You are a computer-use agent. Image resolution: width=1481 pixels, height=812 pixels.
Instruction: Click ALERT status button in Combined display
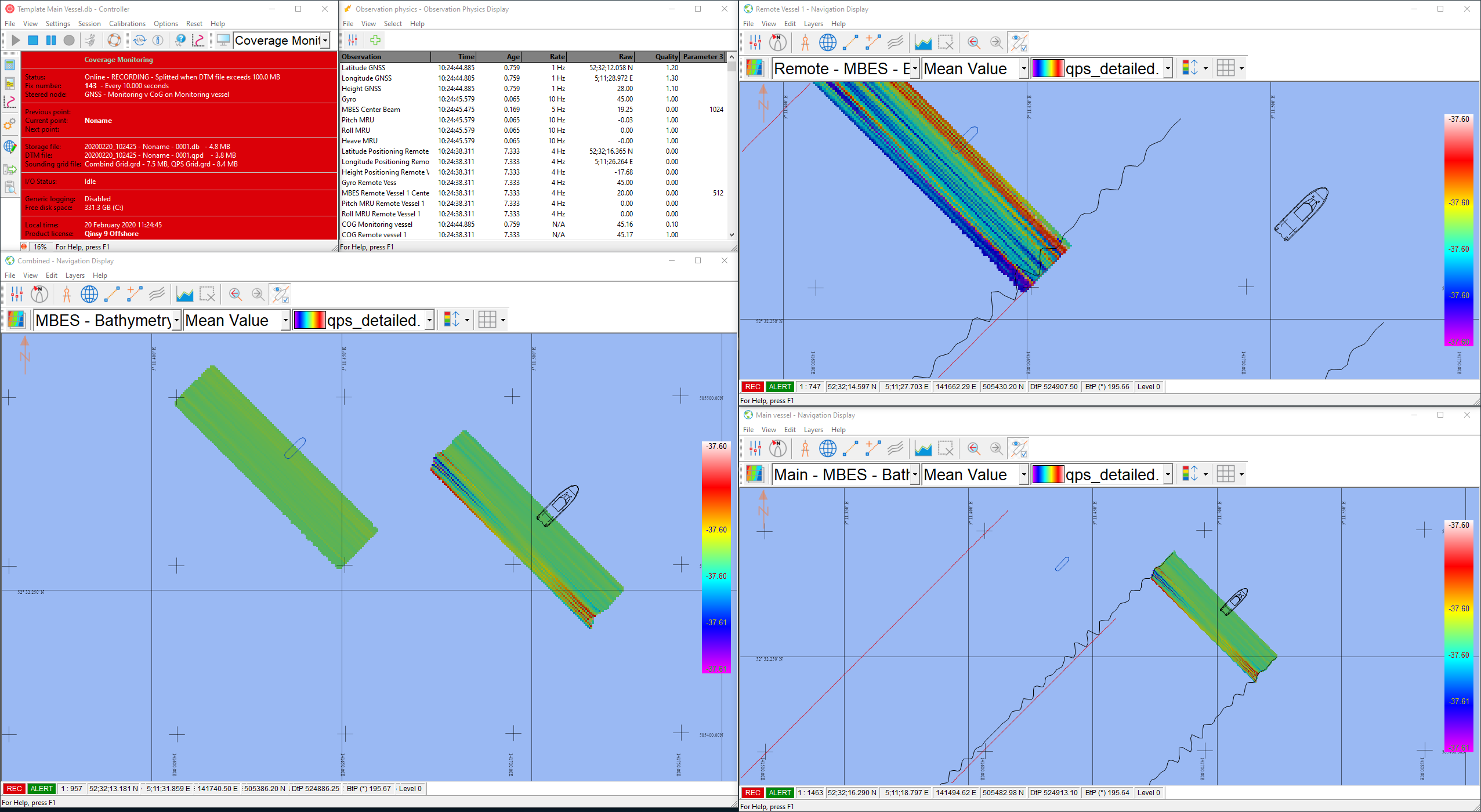(41, 788)
